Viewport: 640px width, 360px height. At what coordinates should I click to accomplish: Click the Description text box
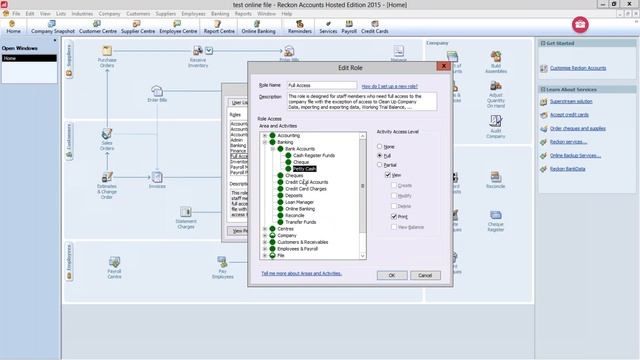click(x=362, y=102)
